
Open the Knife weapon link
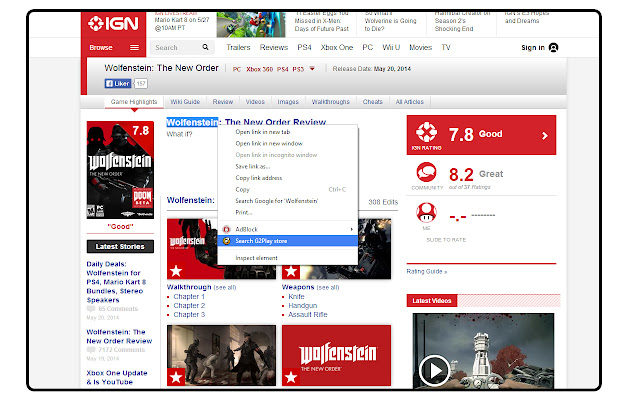(296, 297)
